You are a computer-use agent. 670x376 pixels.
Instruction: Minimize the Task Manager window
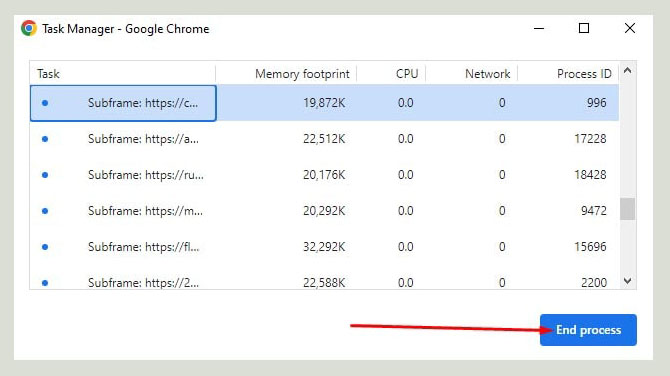click(539, 29)
